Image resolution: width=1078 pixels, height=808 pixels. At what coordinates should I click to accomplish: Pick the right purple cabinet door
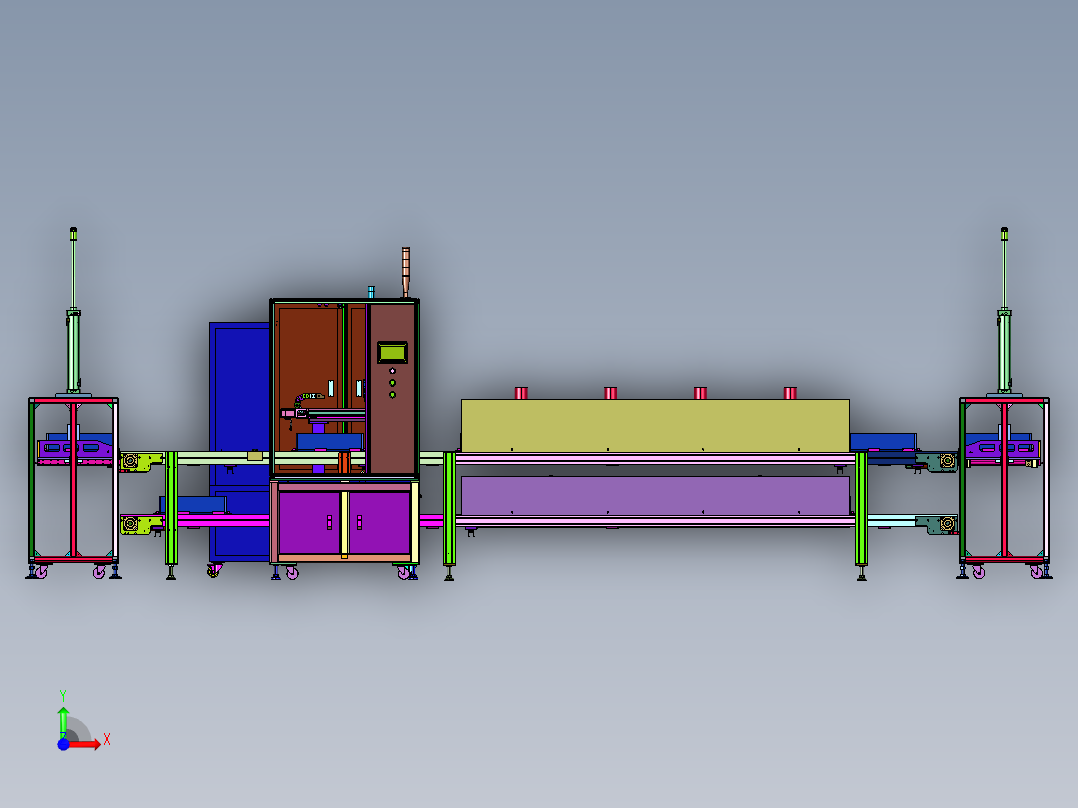pyautogui.click(x=380, y=522)
